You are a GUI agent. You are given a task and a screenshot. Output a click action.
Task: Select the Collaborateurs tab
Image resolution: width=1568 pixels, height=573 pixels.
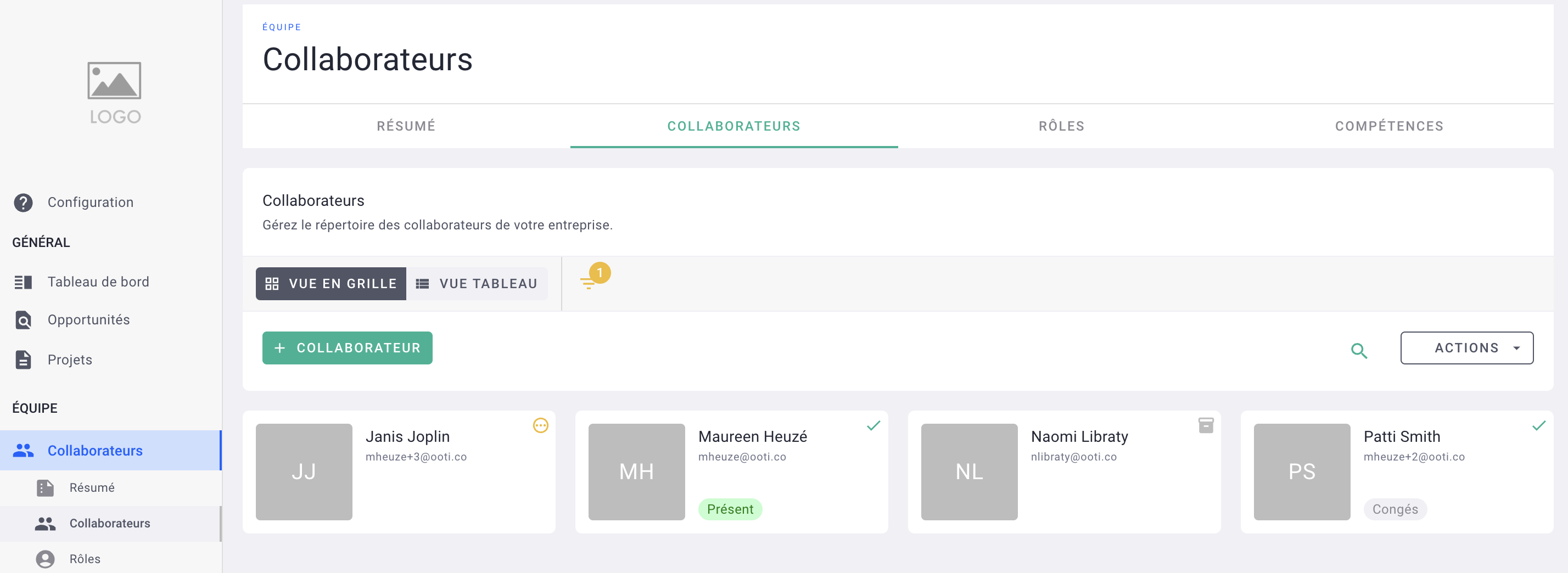pyautogui.click(x=733, y=126)
